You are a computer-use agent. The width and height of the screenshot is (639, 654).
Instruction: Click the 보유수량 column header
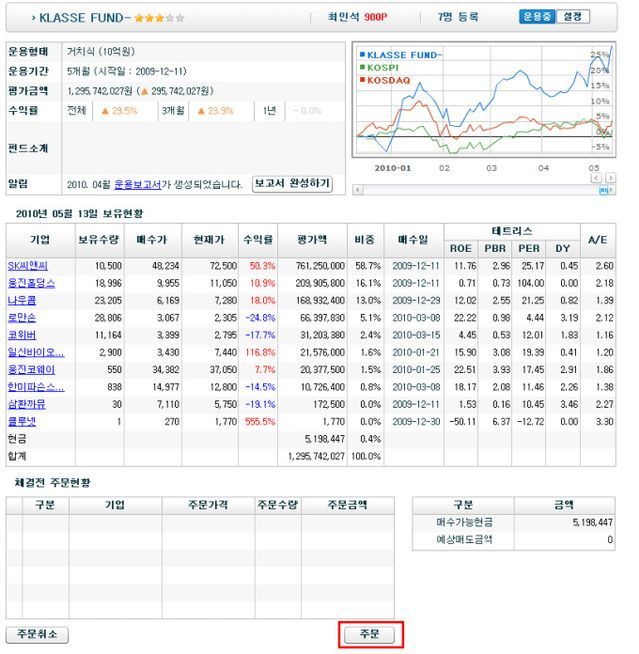(x=99, y=240)
